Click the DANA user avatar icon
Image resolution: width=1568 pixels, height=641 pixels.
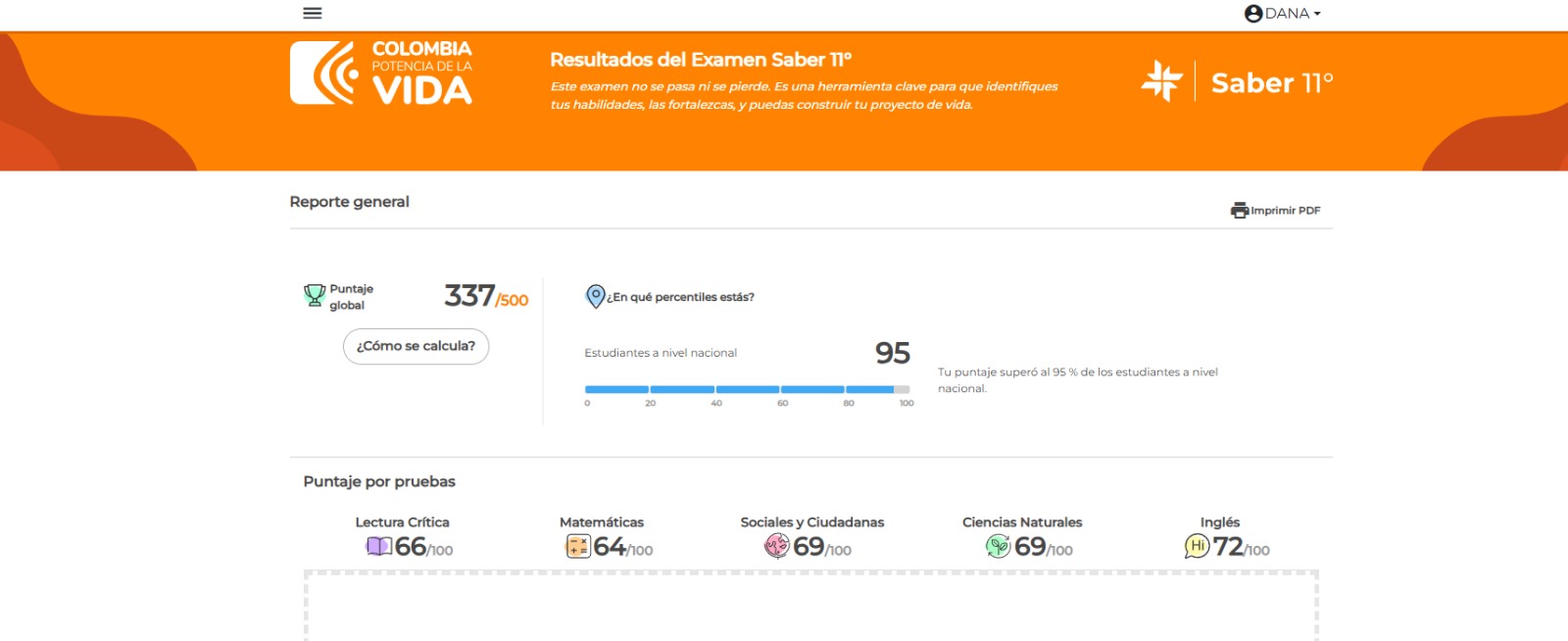(1253, 14)
